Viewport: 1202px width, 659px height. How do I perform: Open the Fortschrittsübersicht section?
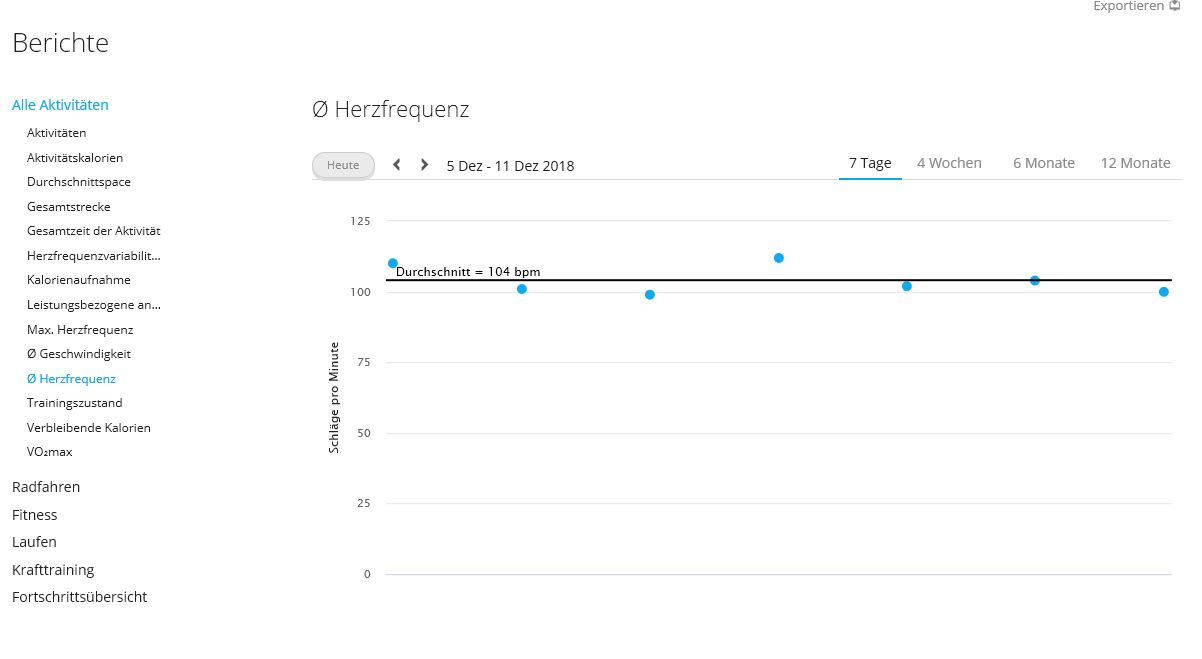[x=79, y=597]
